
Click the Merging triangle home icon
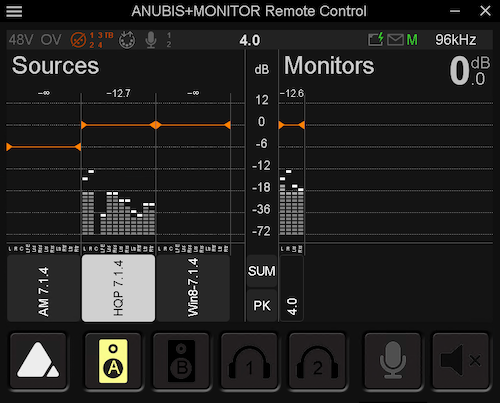pyautogui.click(x=38, y=360)
